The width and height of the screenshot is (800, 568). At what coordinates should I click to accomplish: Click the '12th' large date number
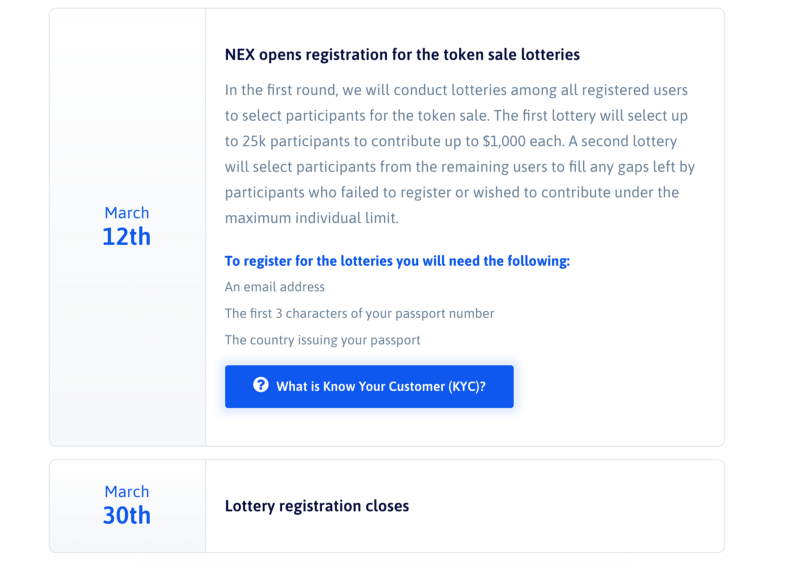click(127, 237)
